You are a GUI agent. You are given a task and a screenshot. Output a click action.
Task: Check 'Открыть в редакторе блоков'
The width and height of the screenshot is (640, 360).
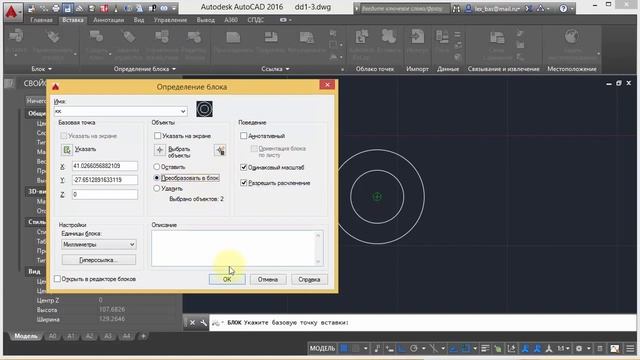pyautogui.click(x=58, y=279)
